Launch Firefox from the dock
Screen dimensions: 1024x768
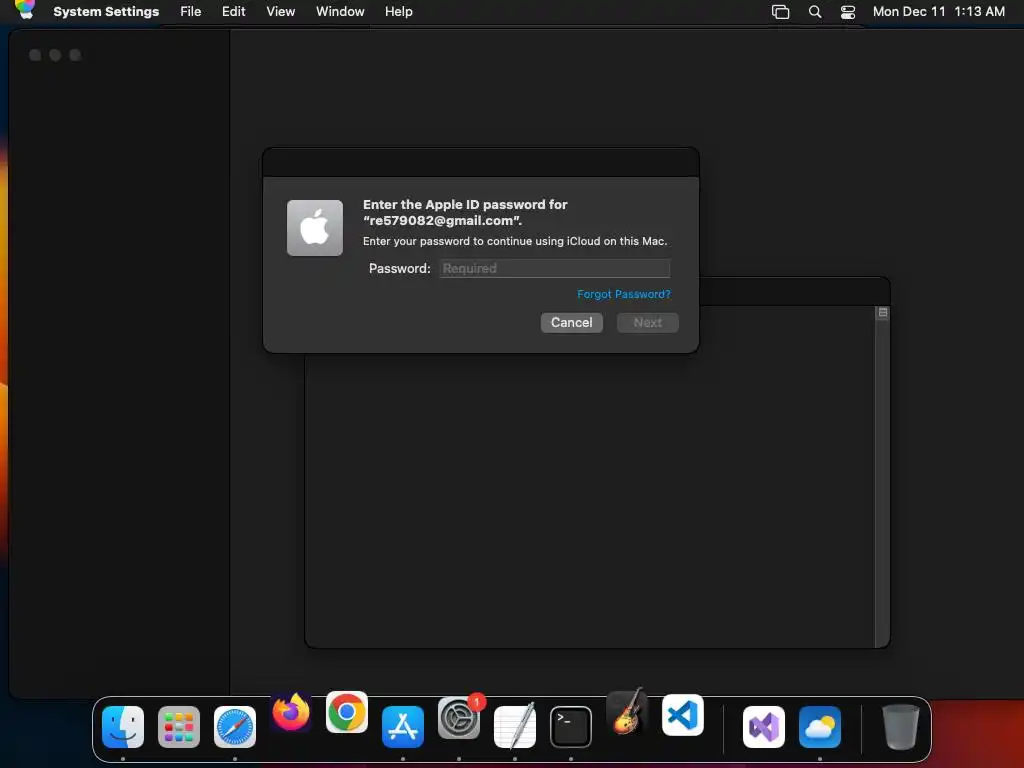pyautogui.click(x=291, y=712)
